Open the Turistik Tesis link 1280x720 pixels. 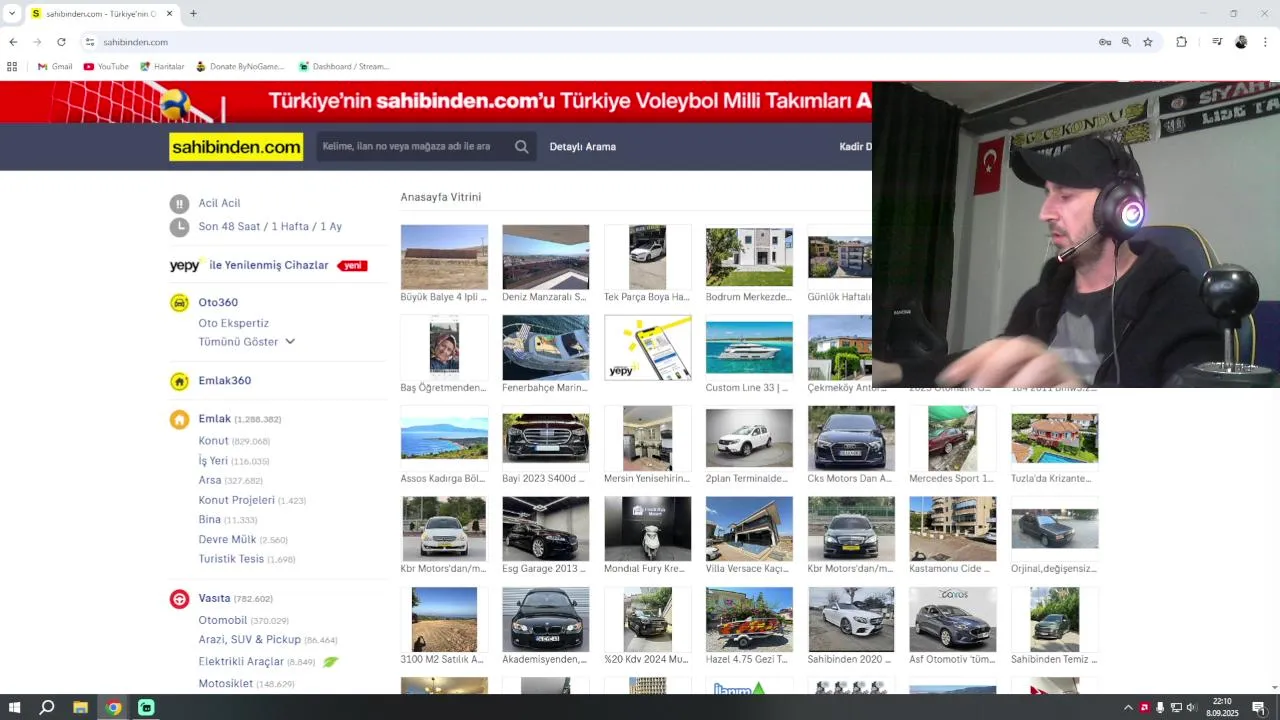point(231,559)
